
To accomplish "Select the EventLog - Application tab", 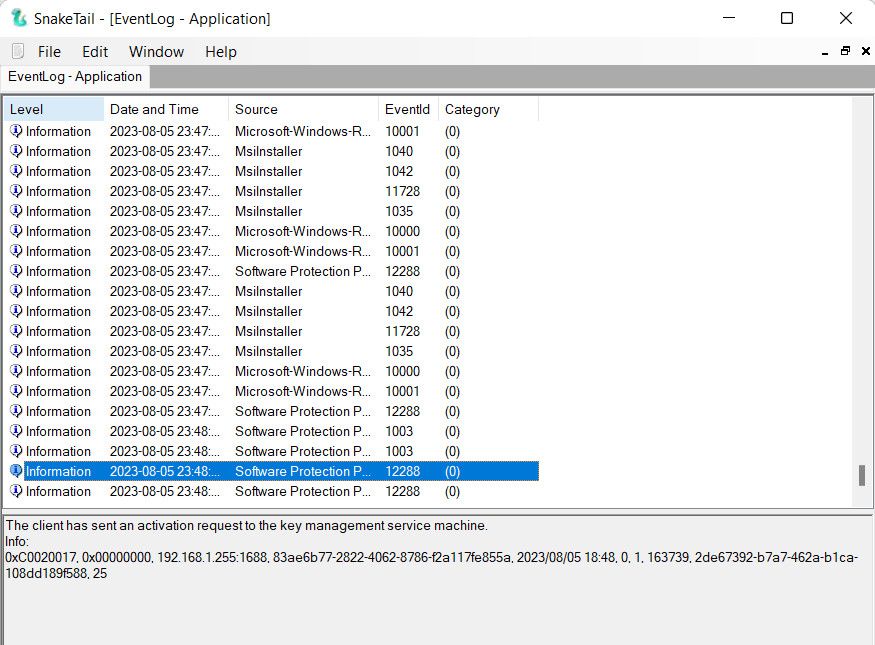I will (75, 77).
